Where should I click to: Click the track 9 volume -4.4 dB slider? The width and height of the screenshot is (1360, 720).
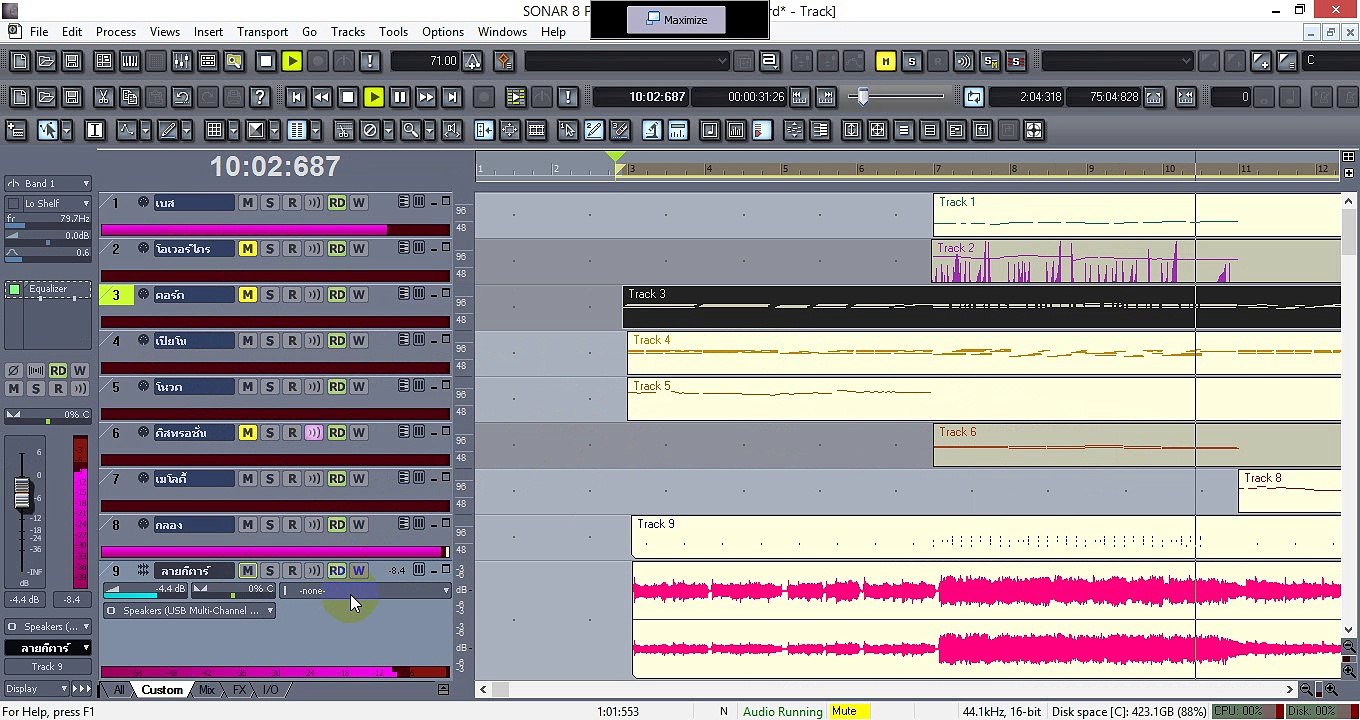tap(146, 590)
